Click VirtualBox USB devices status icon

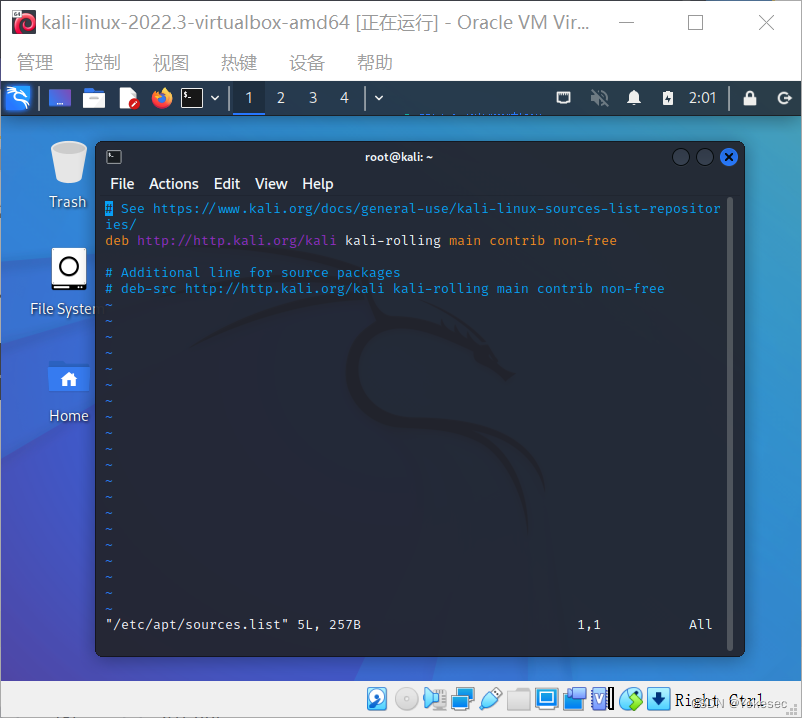coord(491,699)
